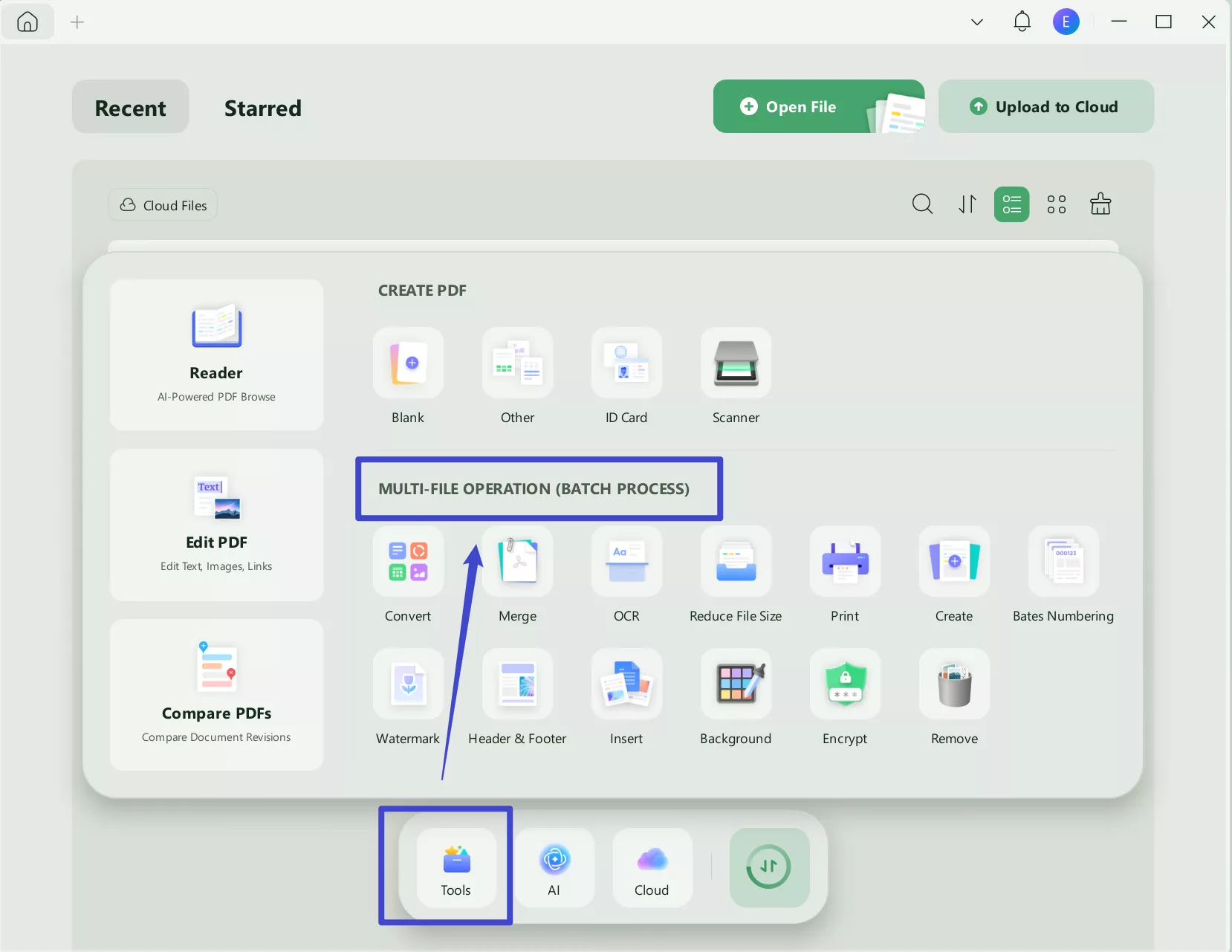This screenshot has height=952, width=1232.
Task: Open Reduce File Size tool
Action: pyautogui.click(x=736, y=561)
